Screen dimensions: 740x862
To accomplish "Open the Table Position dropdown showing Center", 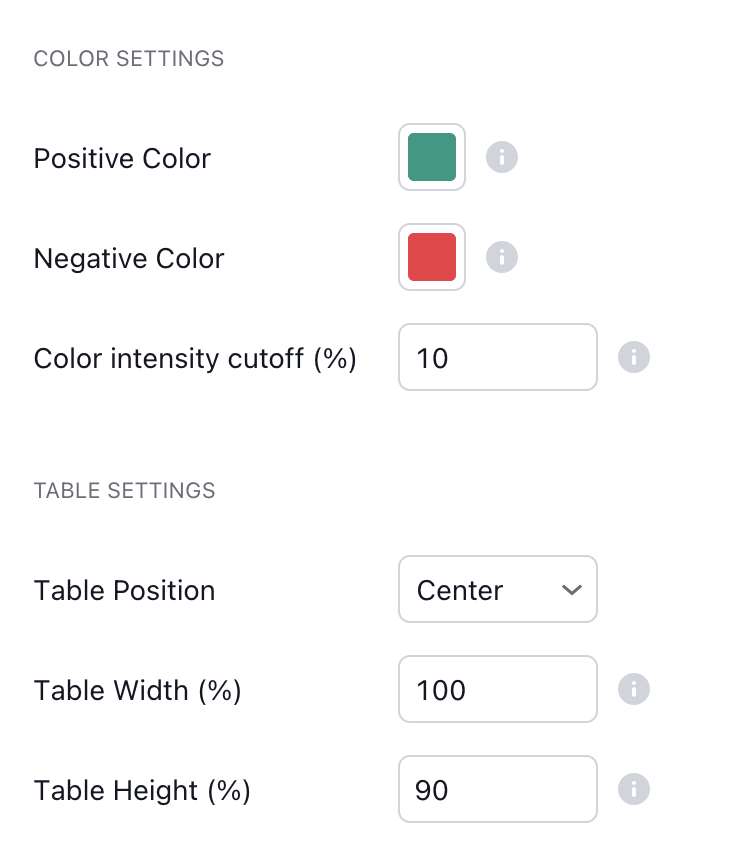I will click(x=497, y=590).
